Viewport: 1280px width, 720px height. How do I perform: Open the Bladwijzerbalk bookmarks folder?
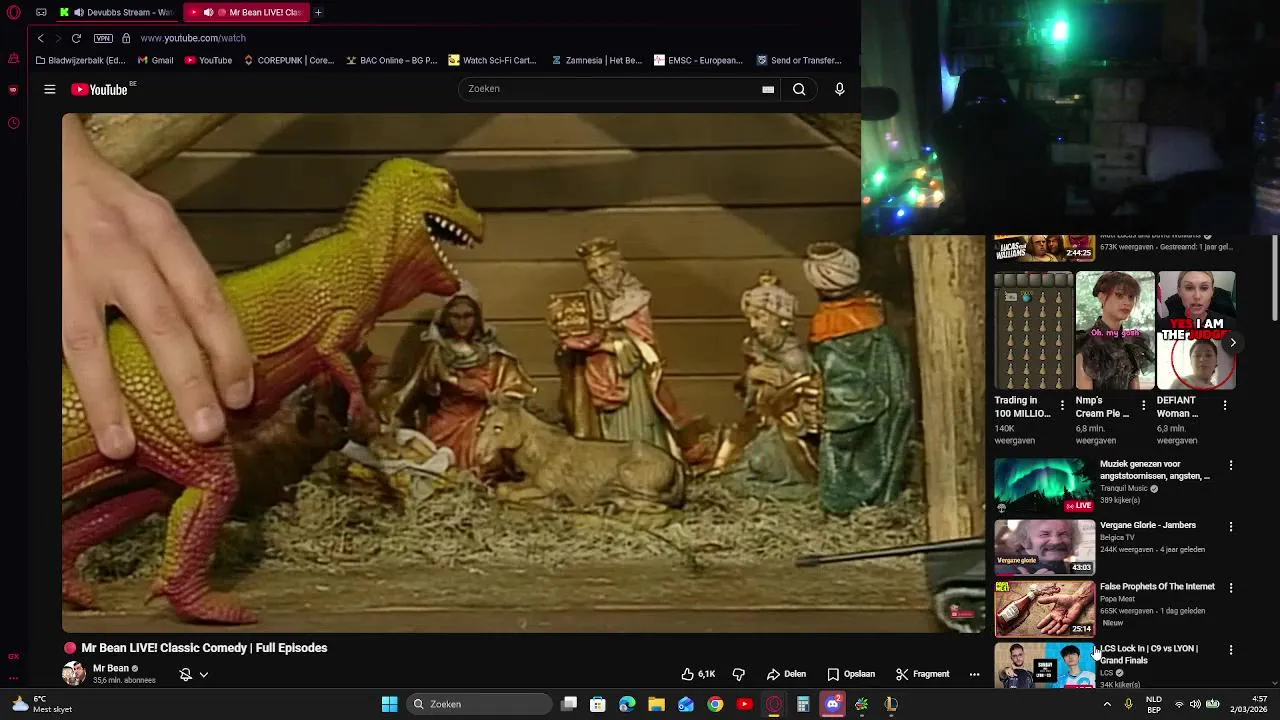coord(80,60)
